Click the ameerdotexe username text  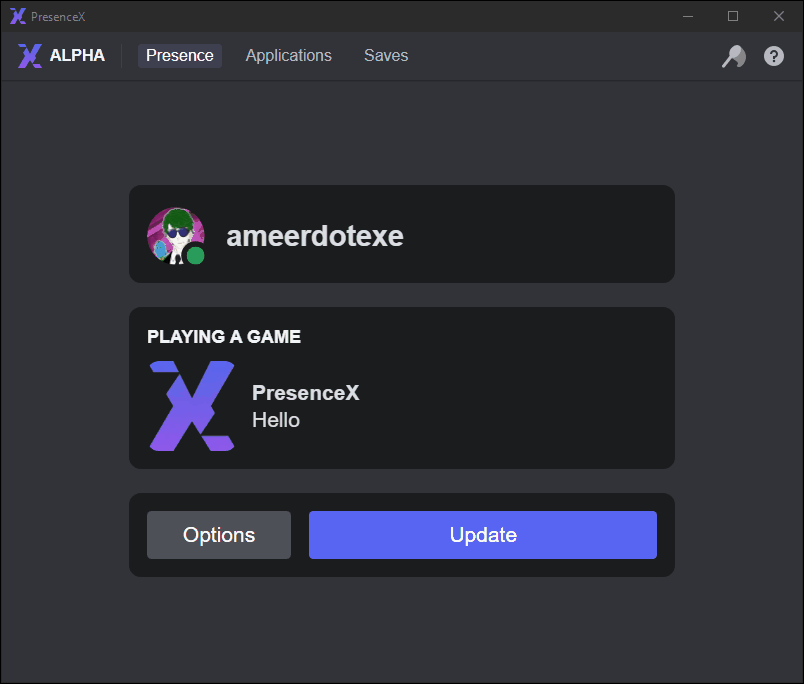click(x=315, y=235)
